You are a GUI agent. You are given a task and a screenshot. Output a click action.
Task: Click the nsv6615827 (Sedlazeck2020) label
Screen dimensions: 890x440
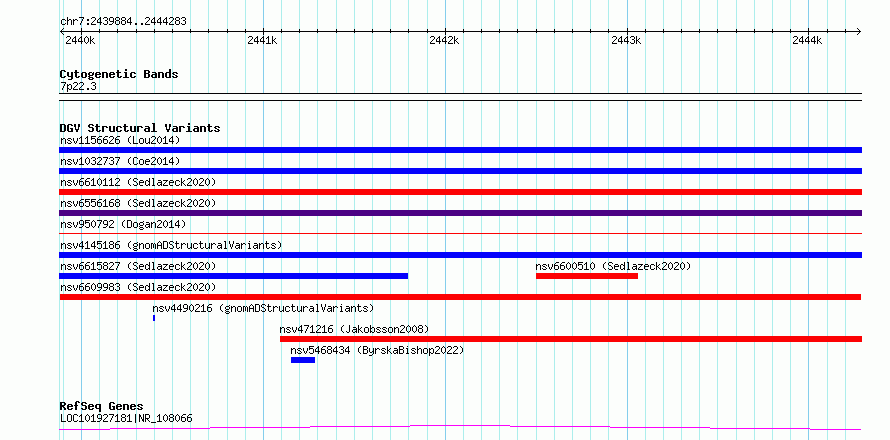(138, 266)
